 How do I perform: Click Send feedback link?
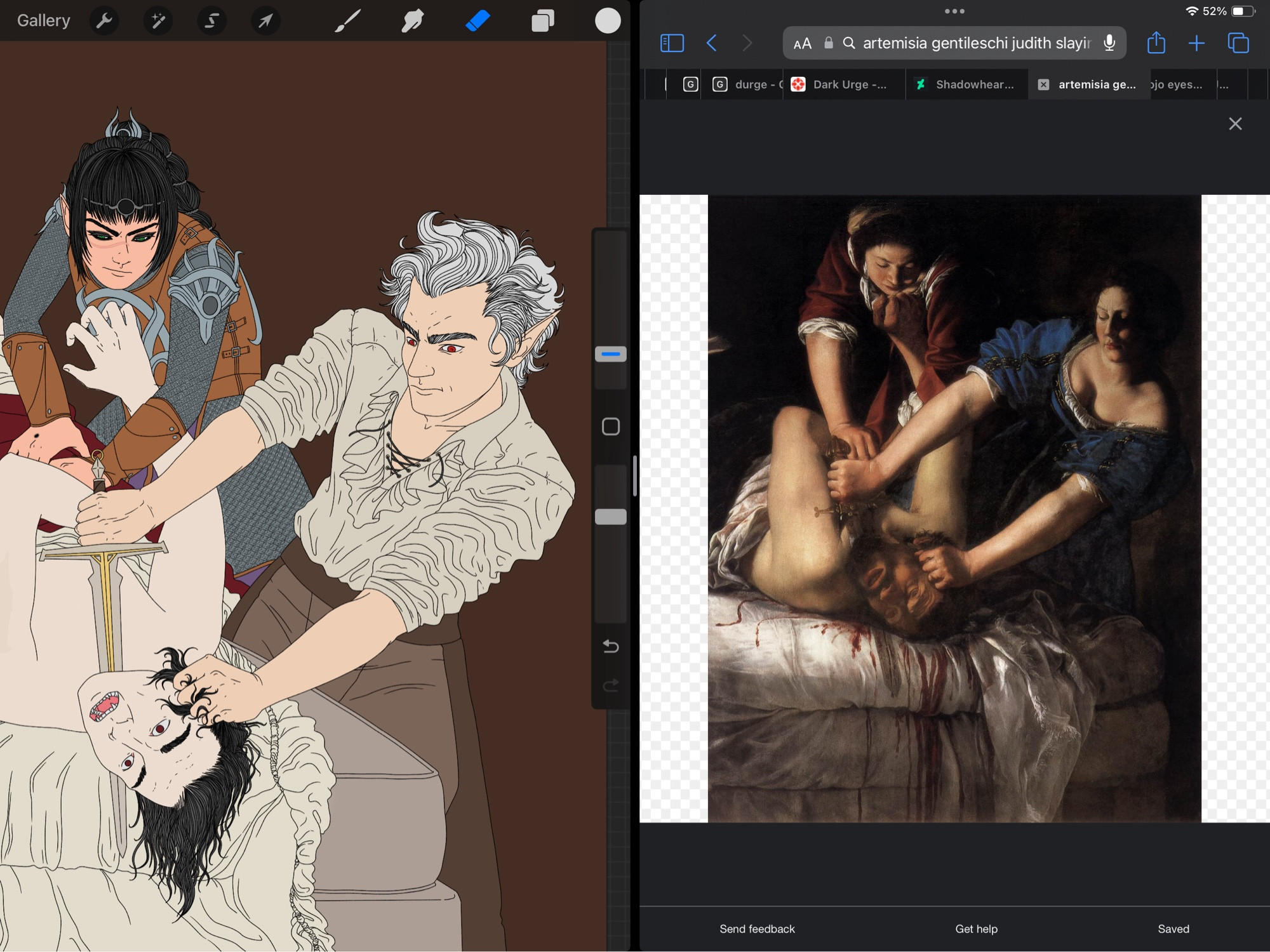tap(757, 929)
